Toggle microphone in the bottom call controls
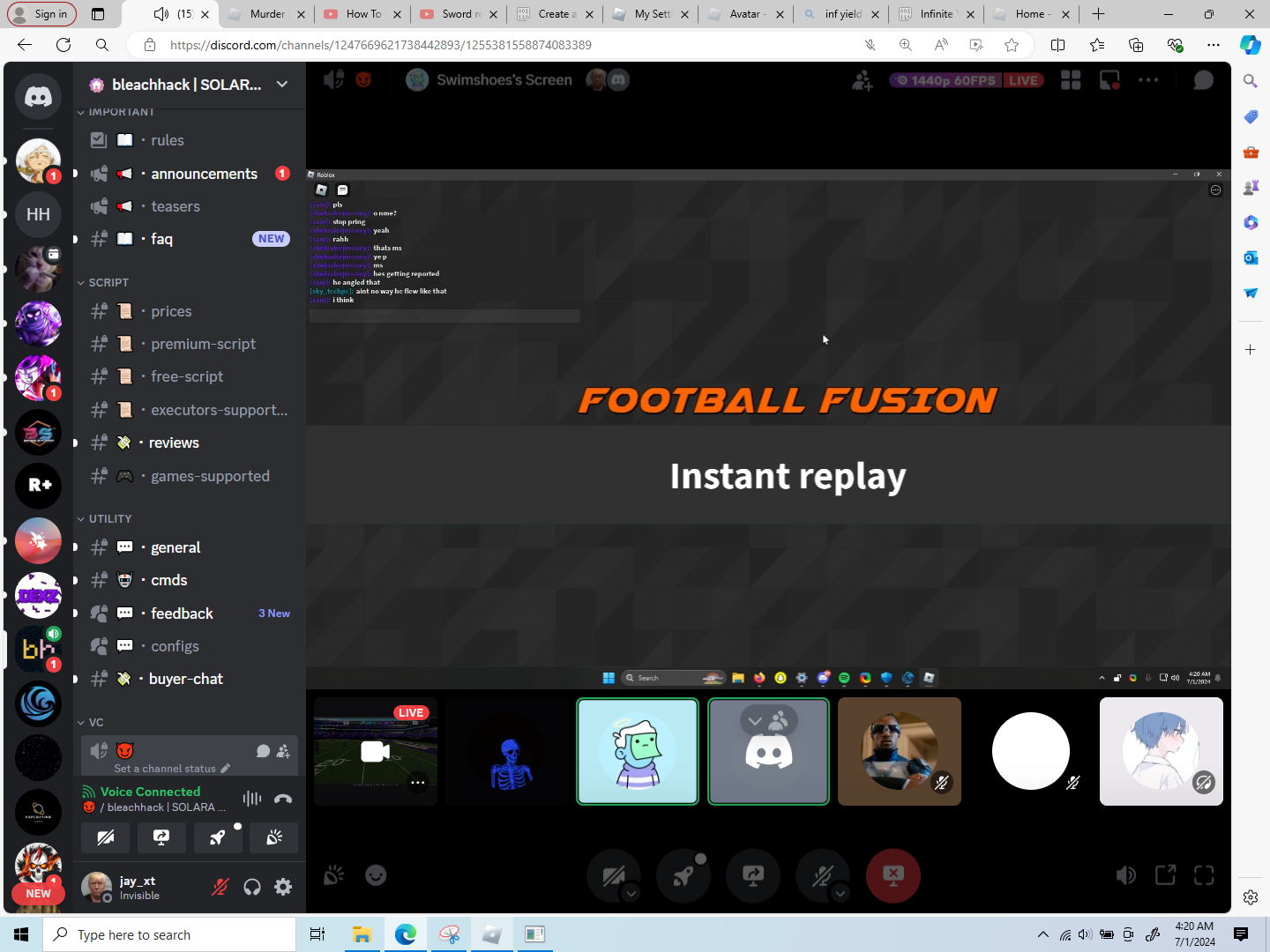Screen dimensions: 1270x952 click(x=823, y=875)
